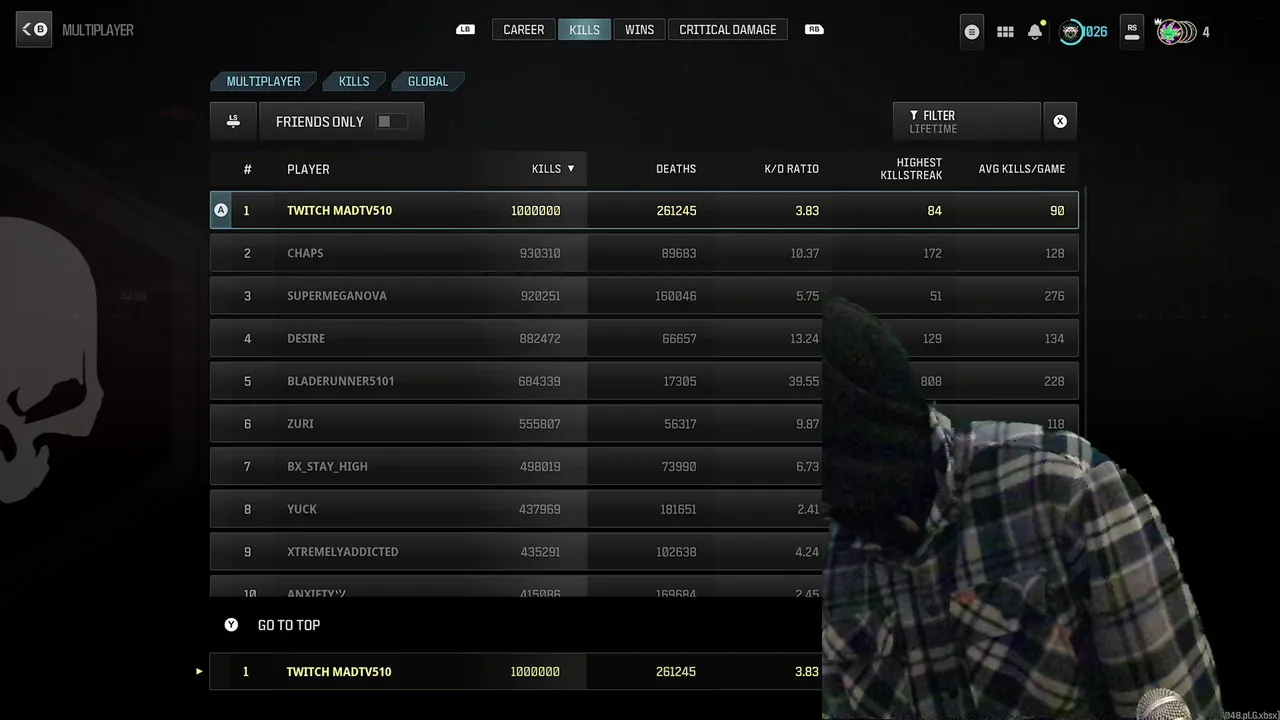Screen dimensions: 1280x720
Task: Click the Avg Kills/Game column header
Action: (1021, 169)
